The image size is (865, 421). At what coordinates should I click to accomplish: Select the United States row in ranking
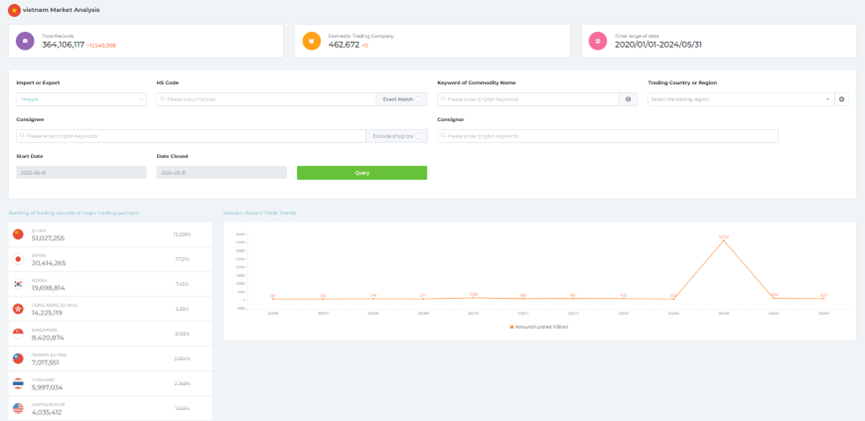(110, 408)
